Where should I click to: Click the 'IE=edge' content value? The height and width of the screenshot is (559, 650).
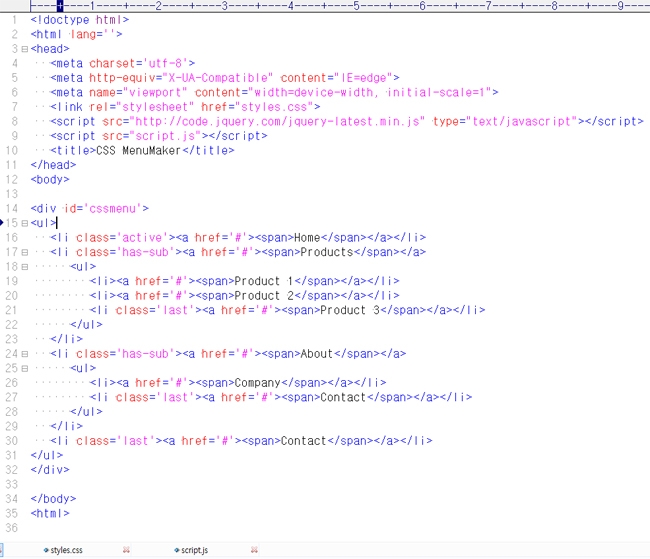(363, 78)
